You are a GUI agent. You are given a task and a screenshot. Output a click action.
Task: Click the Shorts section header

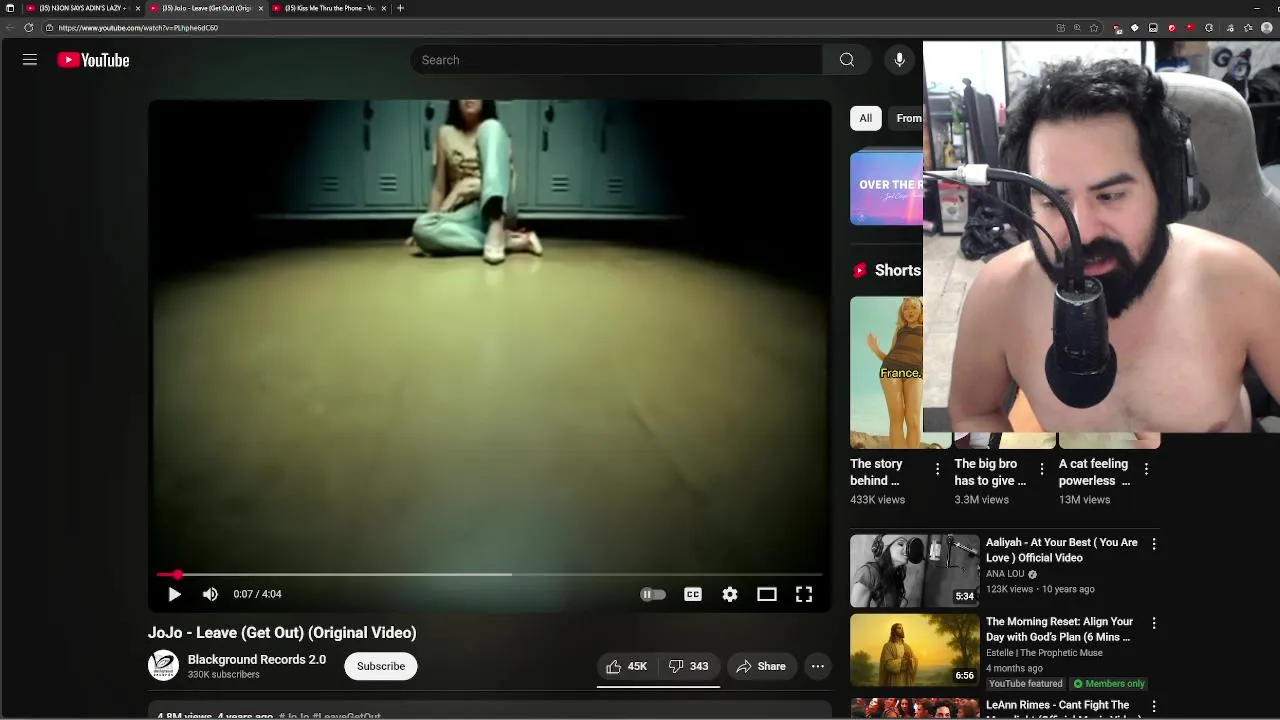click(886, 270)
